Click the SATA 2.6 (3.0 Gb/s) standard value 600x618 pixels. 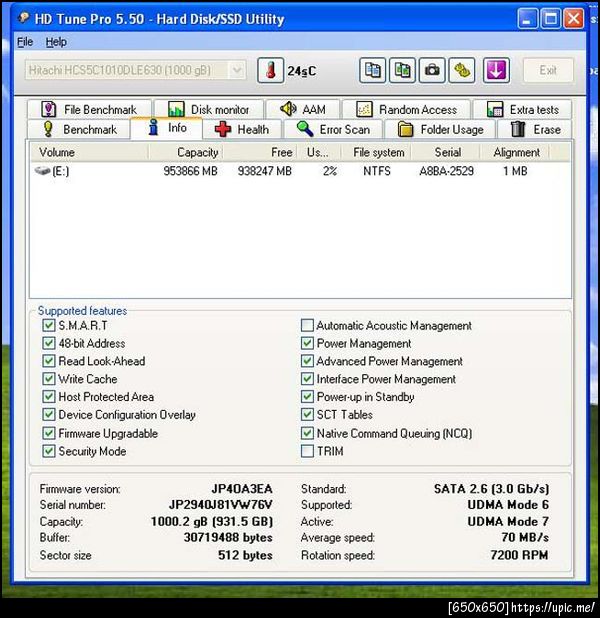click(492, 489)
